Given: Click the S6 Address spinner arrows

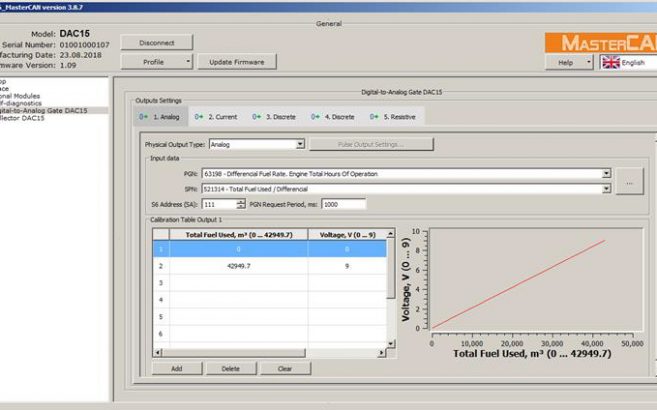Looking at the screenshot, I should (x=241, y=204).
